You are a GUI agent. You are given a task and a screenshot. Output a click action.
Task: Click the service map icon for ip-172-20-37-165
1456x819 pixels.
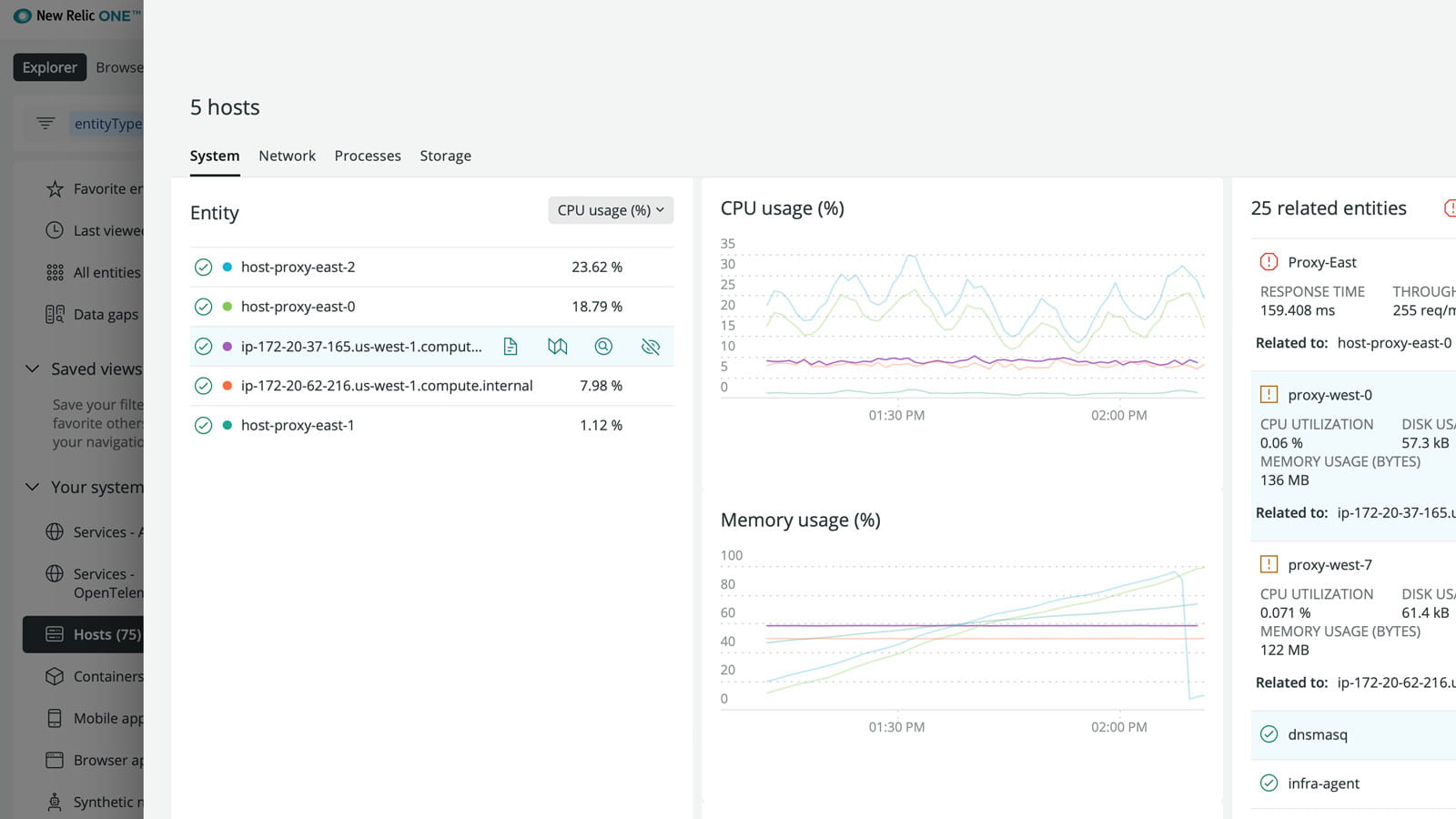(558, 347)
